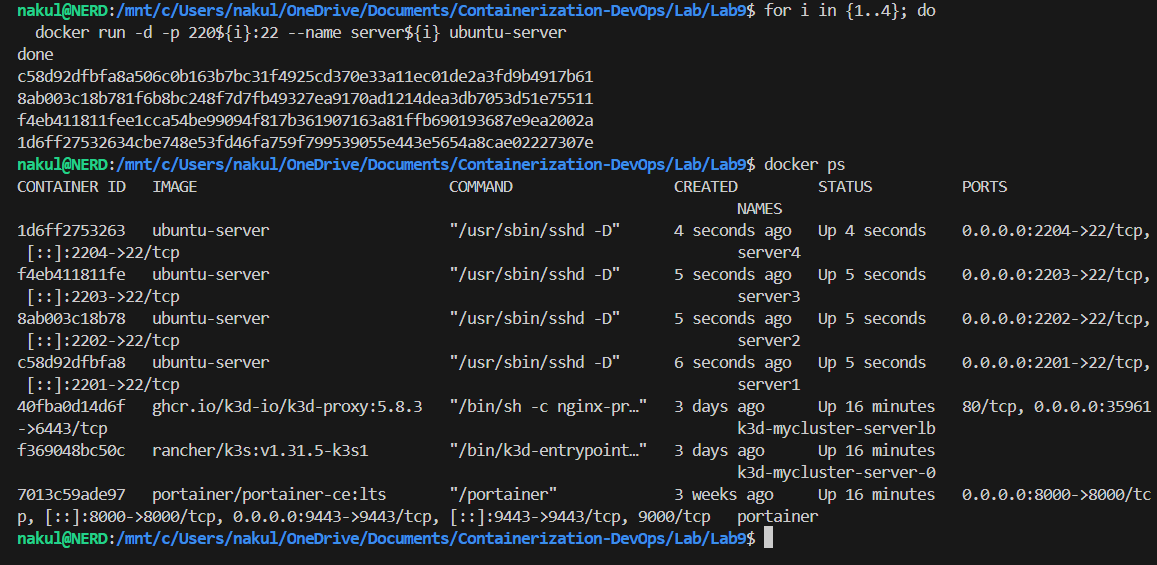Click the "3 weeks ago" created value

pyautogui.click(x=724, y=494)
